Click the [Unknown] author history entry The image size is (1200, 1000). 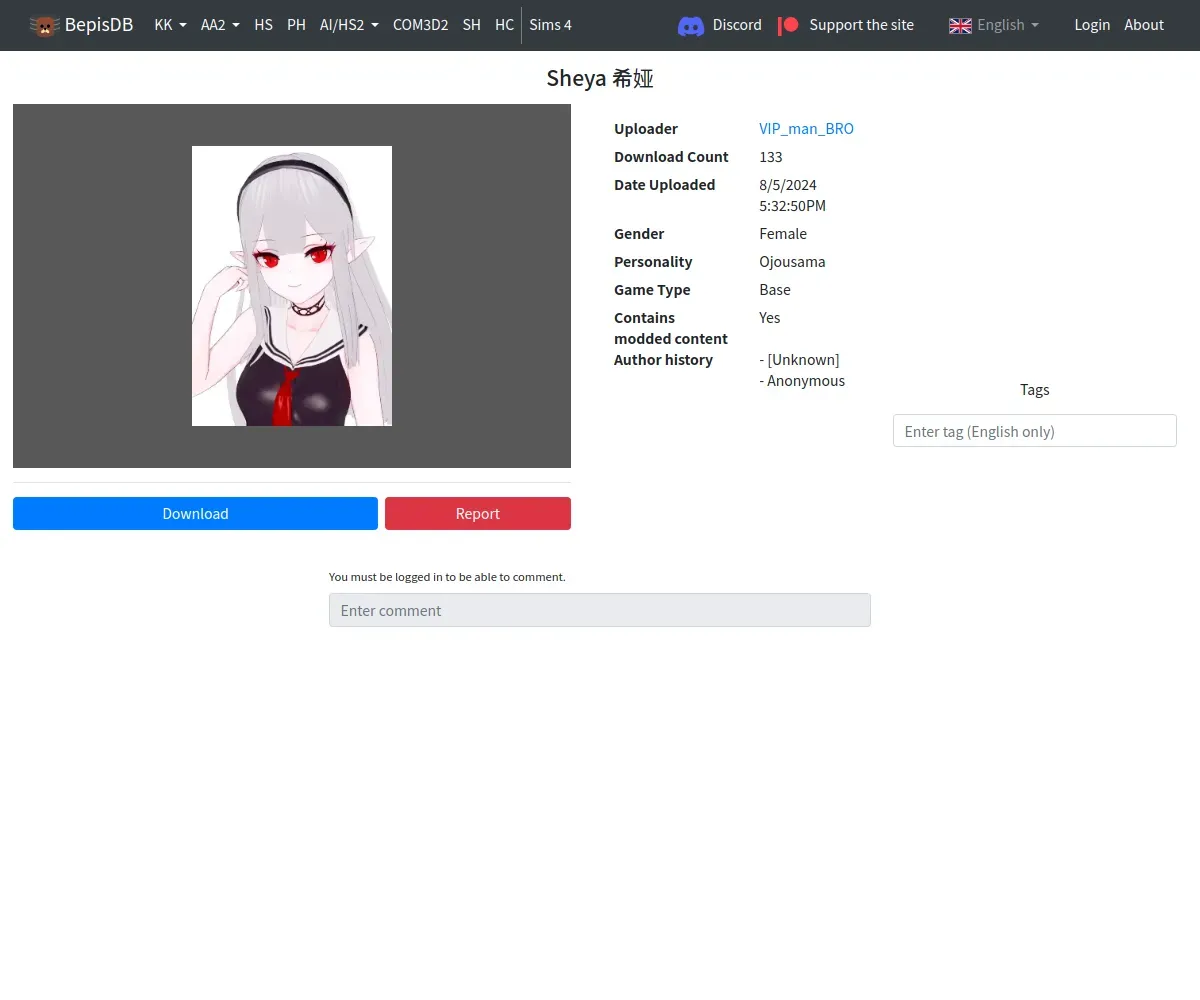coord(799,360)
